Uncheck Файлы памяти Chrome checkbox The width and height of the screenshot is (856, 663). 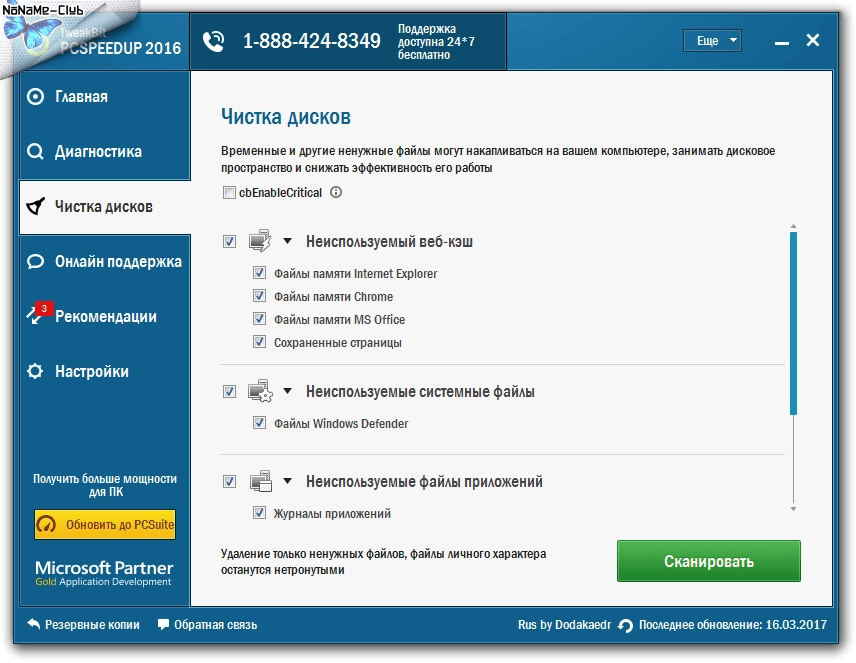(259, 295)
